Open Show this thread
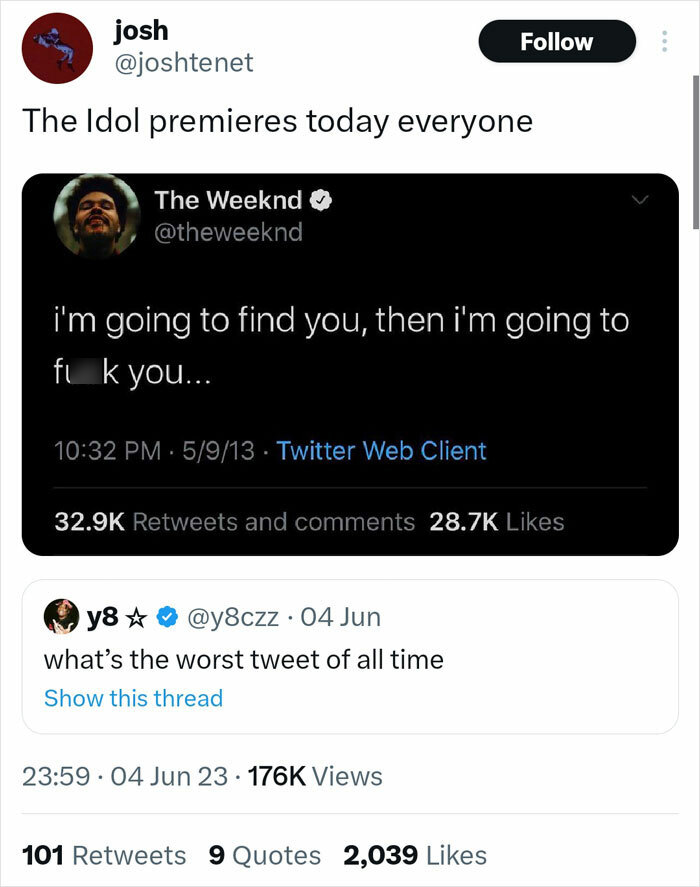The width and height of the screenshot is (700, 887). 134,698
